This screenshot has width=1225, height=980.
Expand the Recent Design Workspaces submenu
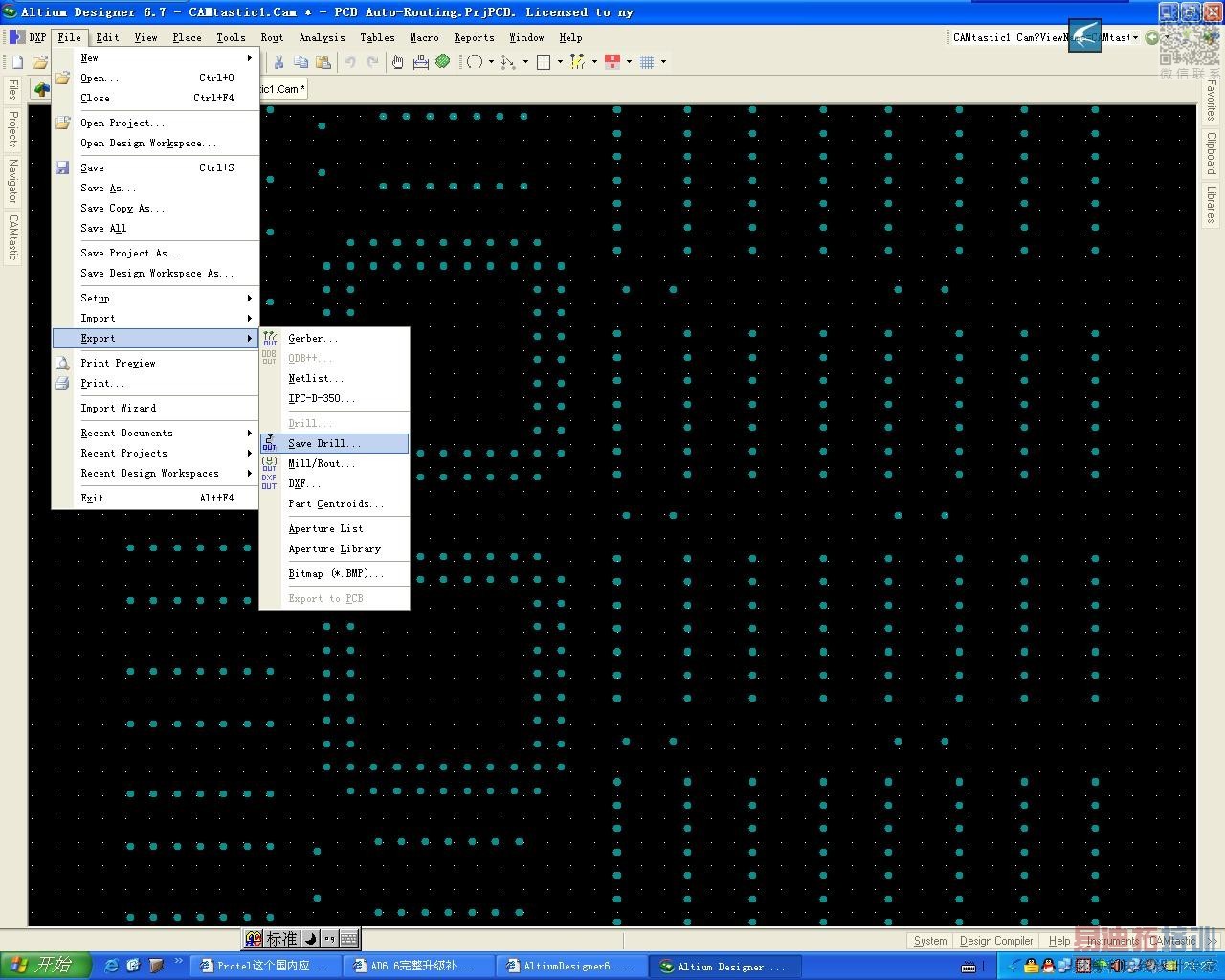(156, 473)
